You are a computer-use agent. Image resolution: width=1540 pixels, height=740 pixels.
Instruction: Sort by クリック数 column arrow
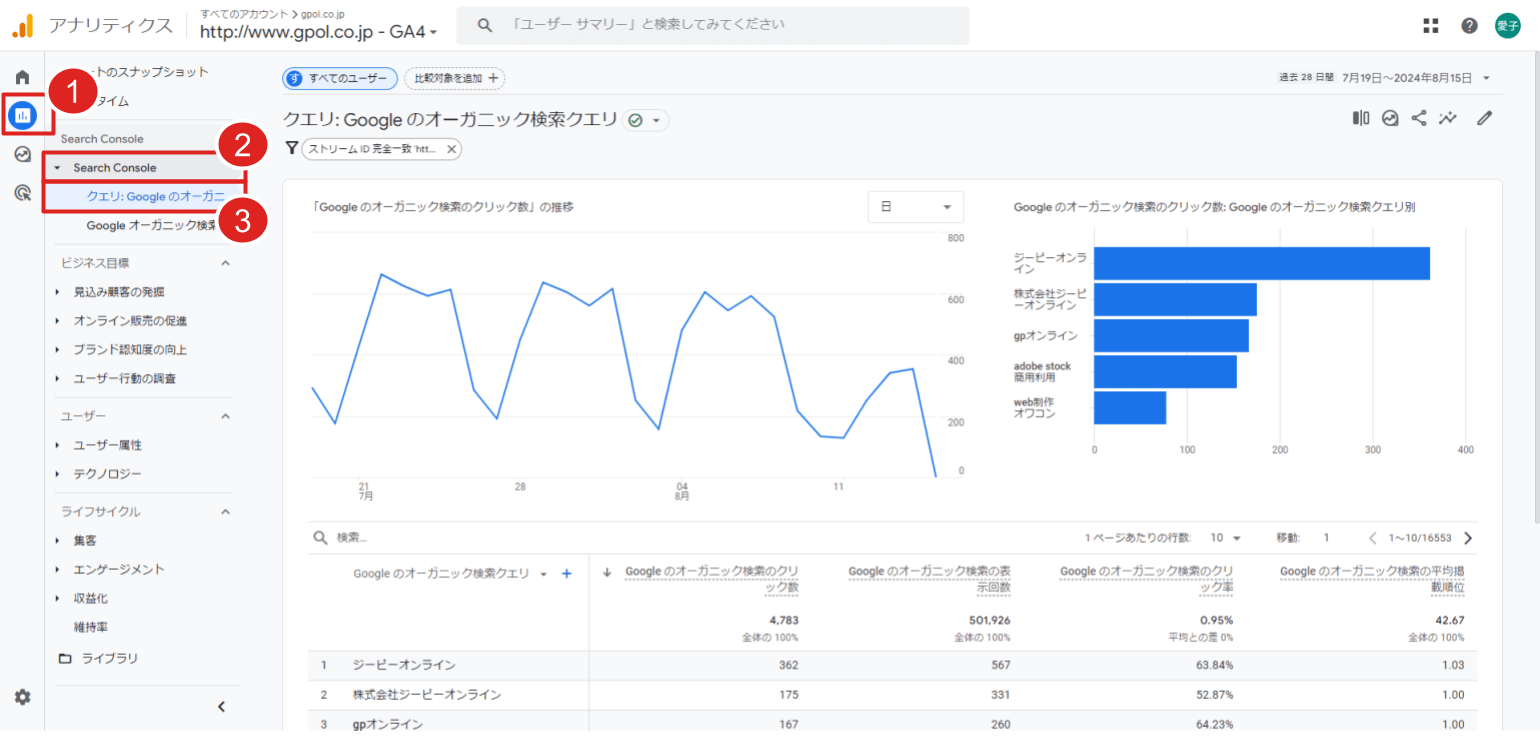[607, 573]
